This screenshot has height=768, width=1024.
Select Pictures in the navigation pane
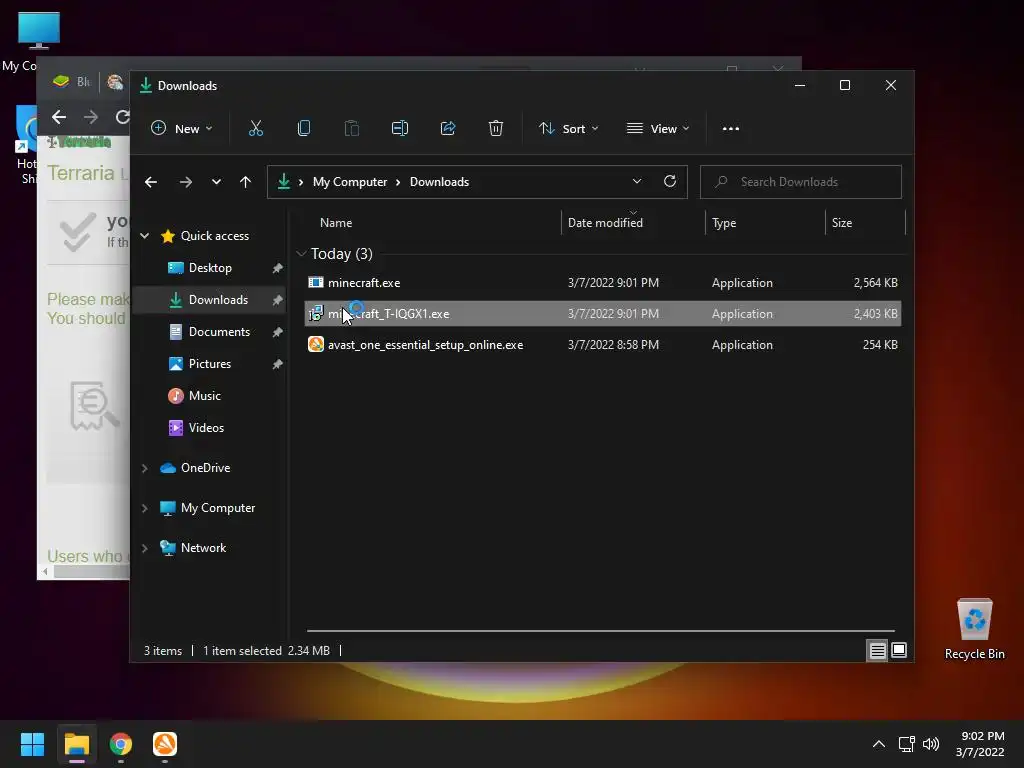[x=210, y=364]
